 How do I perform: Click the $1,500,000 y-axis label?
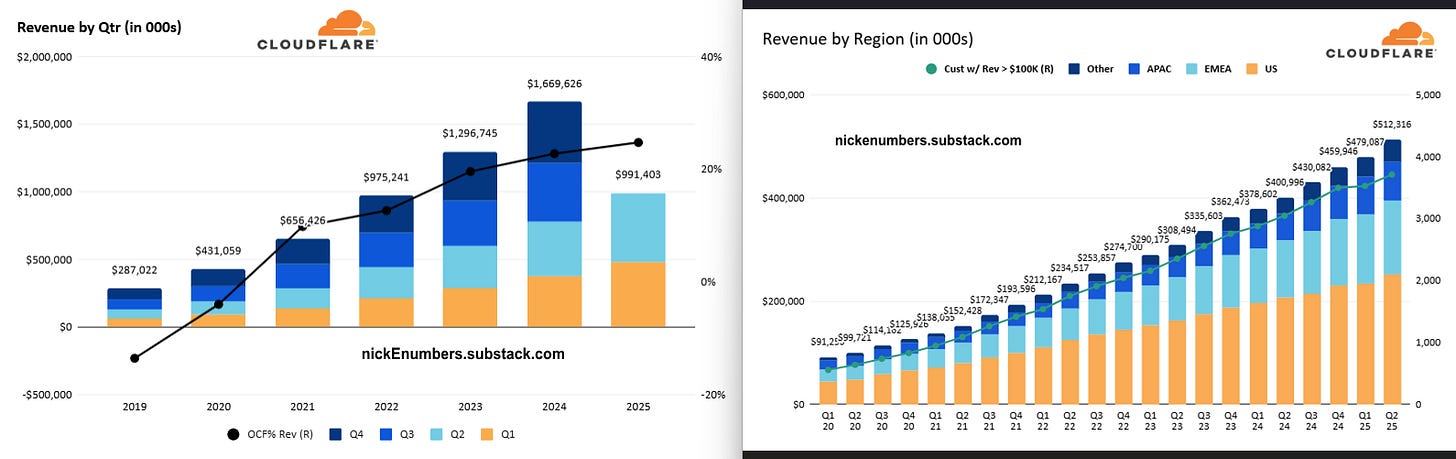coord(45,125)
